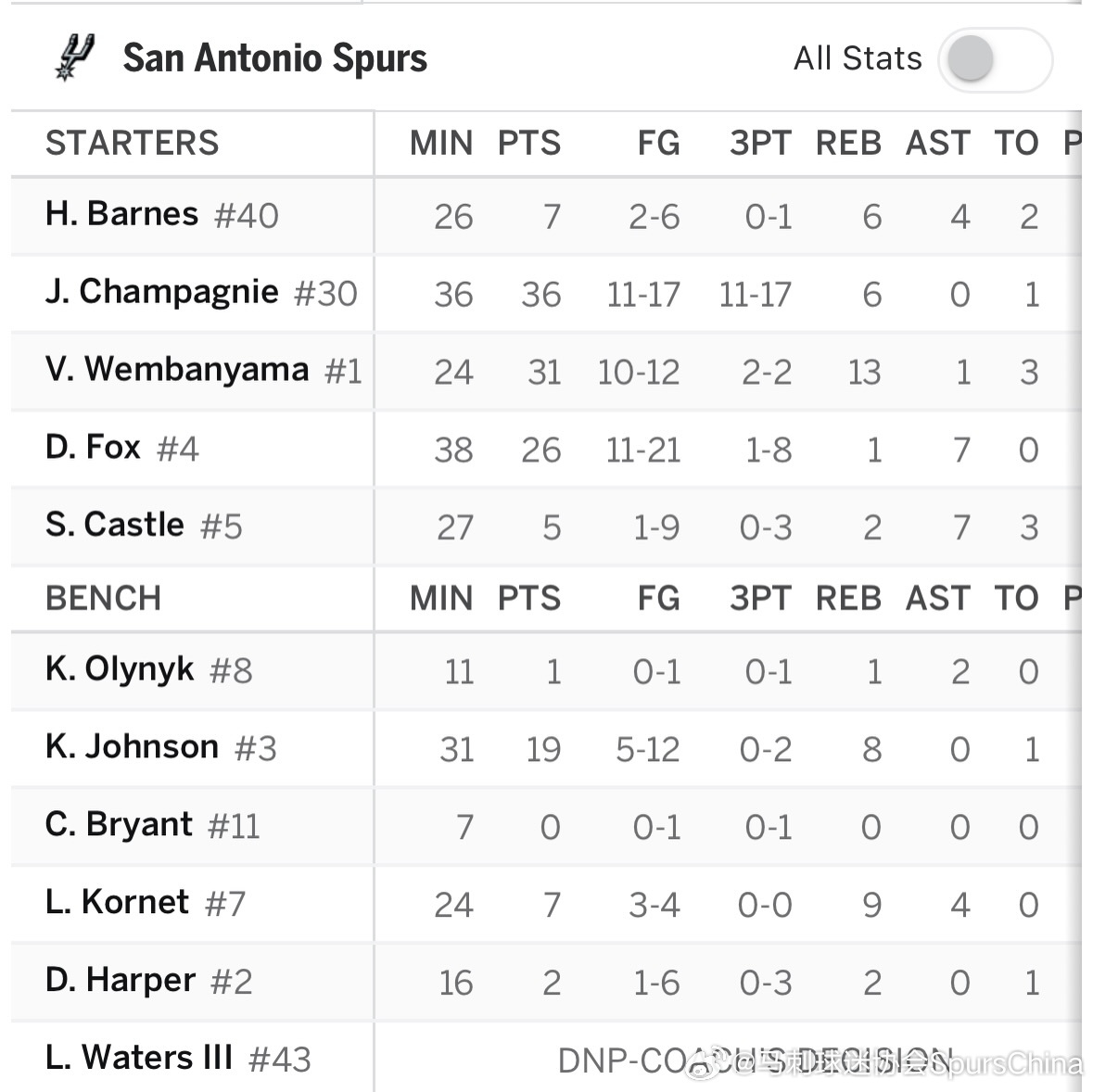Open L. Kornet player profile
The width and height of the screenshot is (1093, 1092).
click(117, 903)
